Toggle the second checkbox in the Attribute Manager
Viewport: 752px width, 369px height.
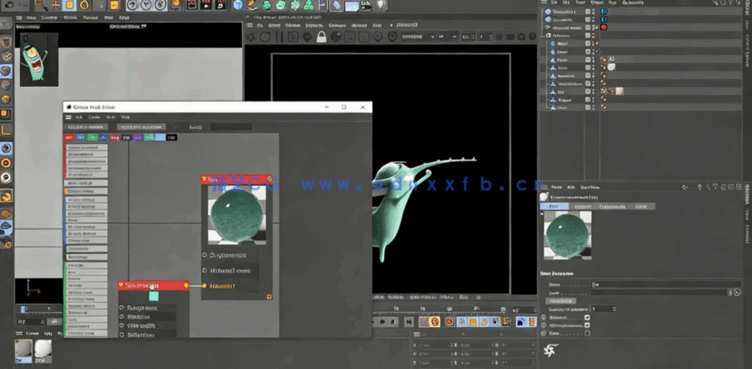[588, 325]
